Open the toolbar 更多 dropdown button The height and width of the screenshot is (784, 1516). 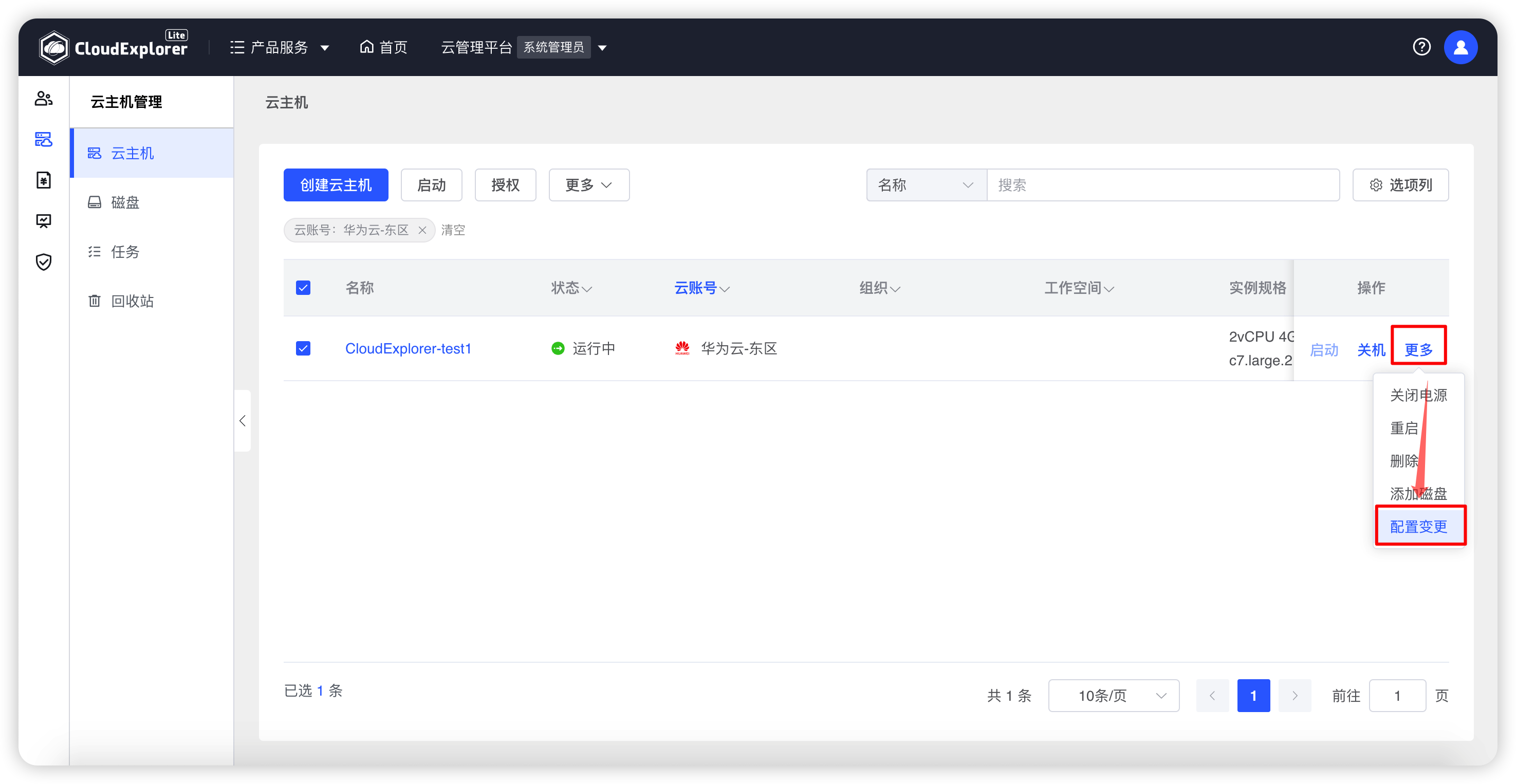point(588,185)
